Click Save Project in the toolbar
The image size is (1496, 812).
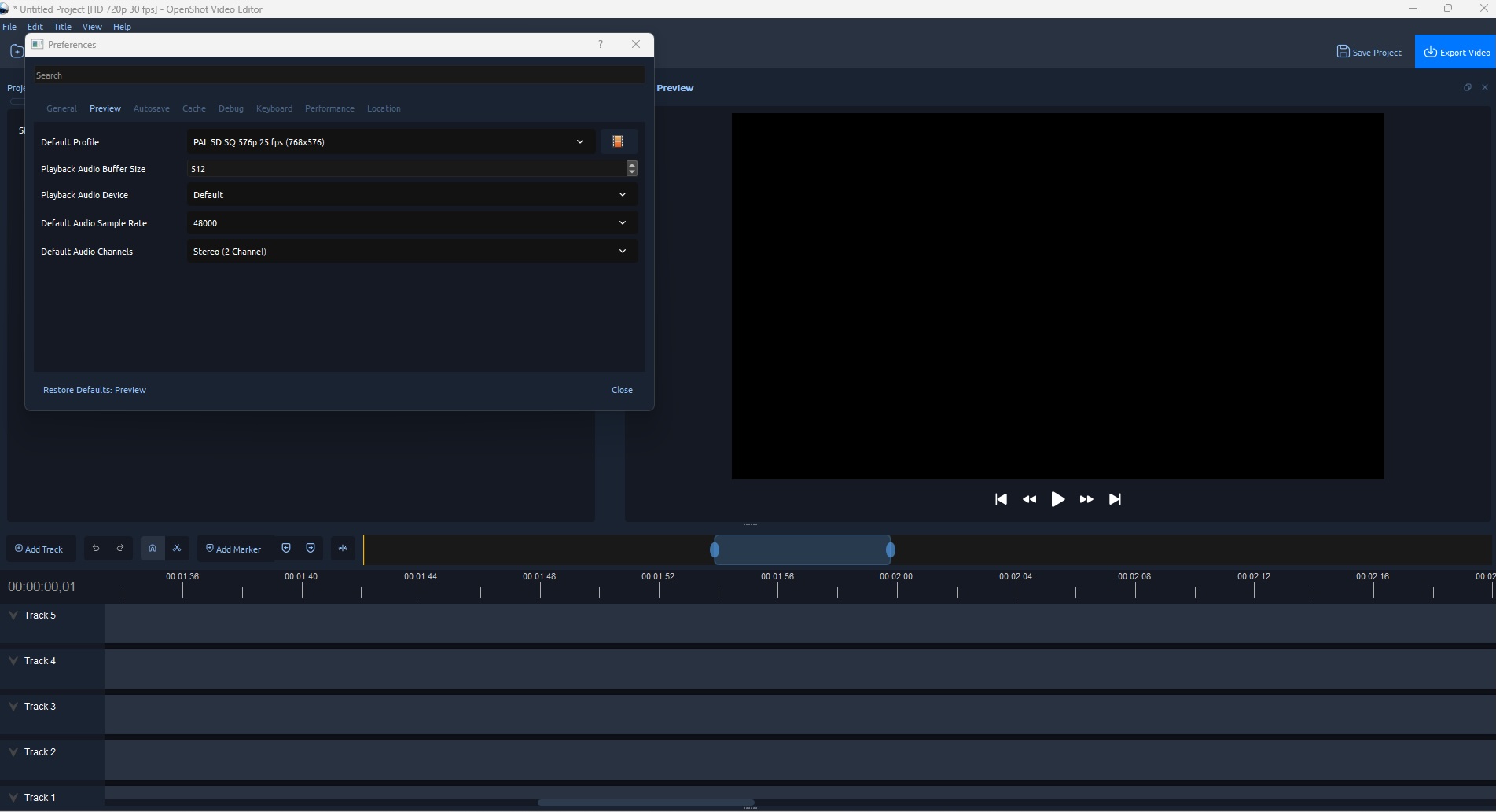tap(1369, 52)
